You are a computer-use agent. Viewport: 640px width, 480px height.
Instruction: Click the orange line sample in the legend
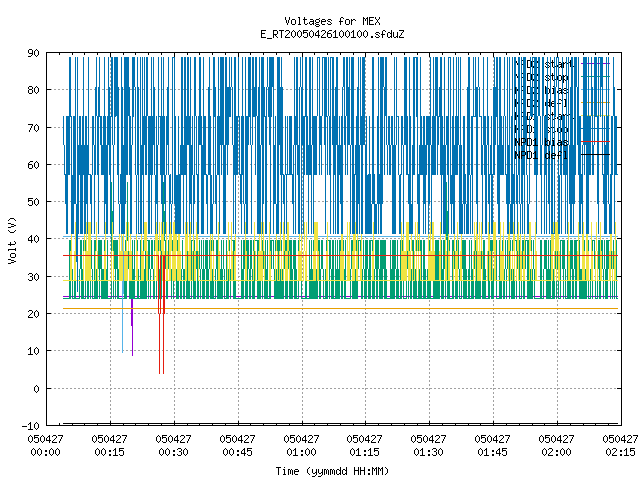(596, 103)
